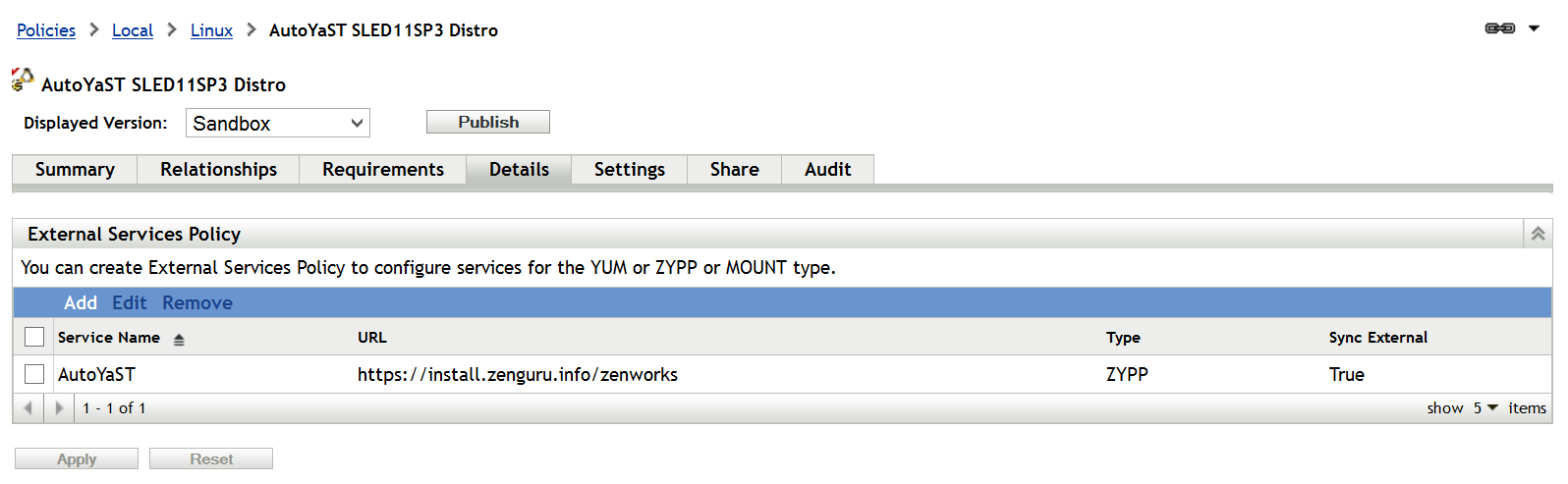The height and width of the screenshot is (484, 1568).
Task: Click the AutoYaST policy icon beside the title
Action: tap(23, 80)
